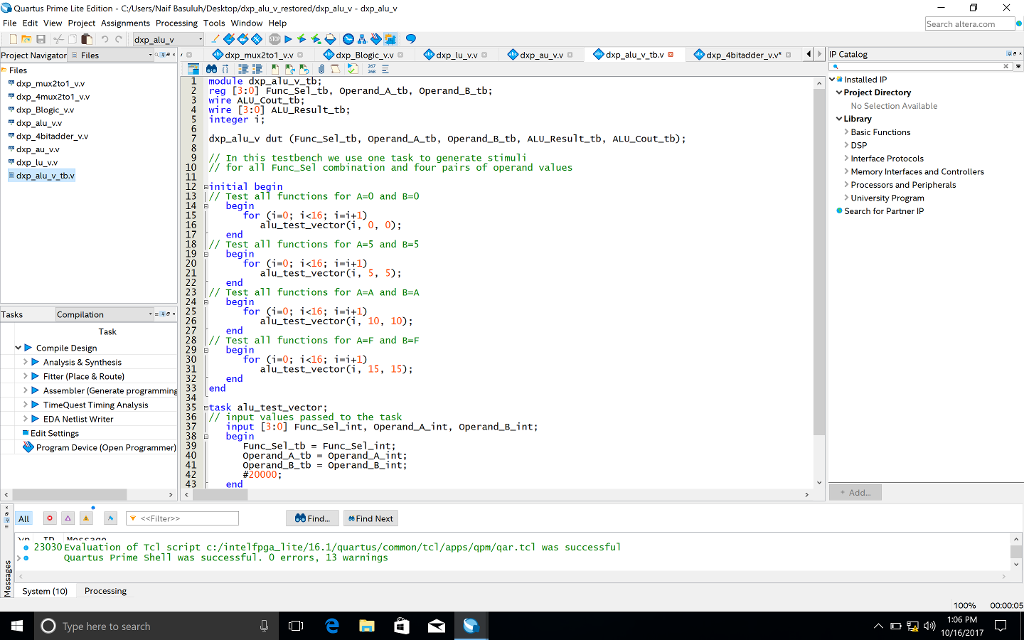Expand Basic Functions in IP Catalog

pyautogui.click(x=846, y=132)
